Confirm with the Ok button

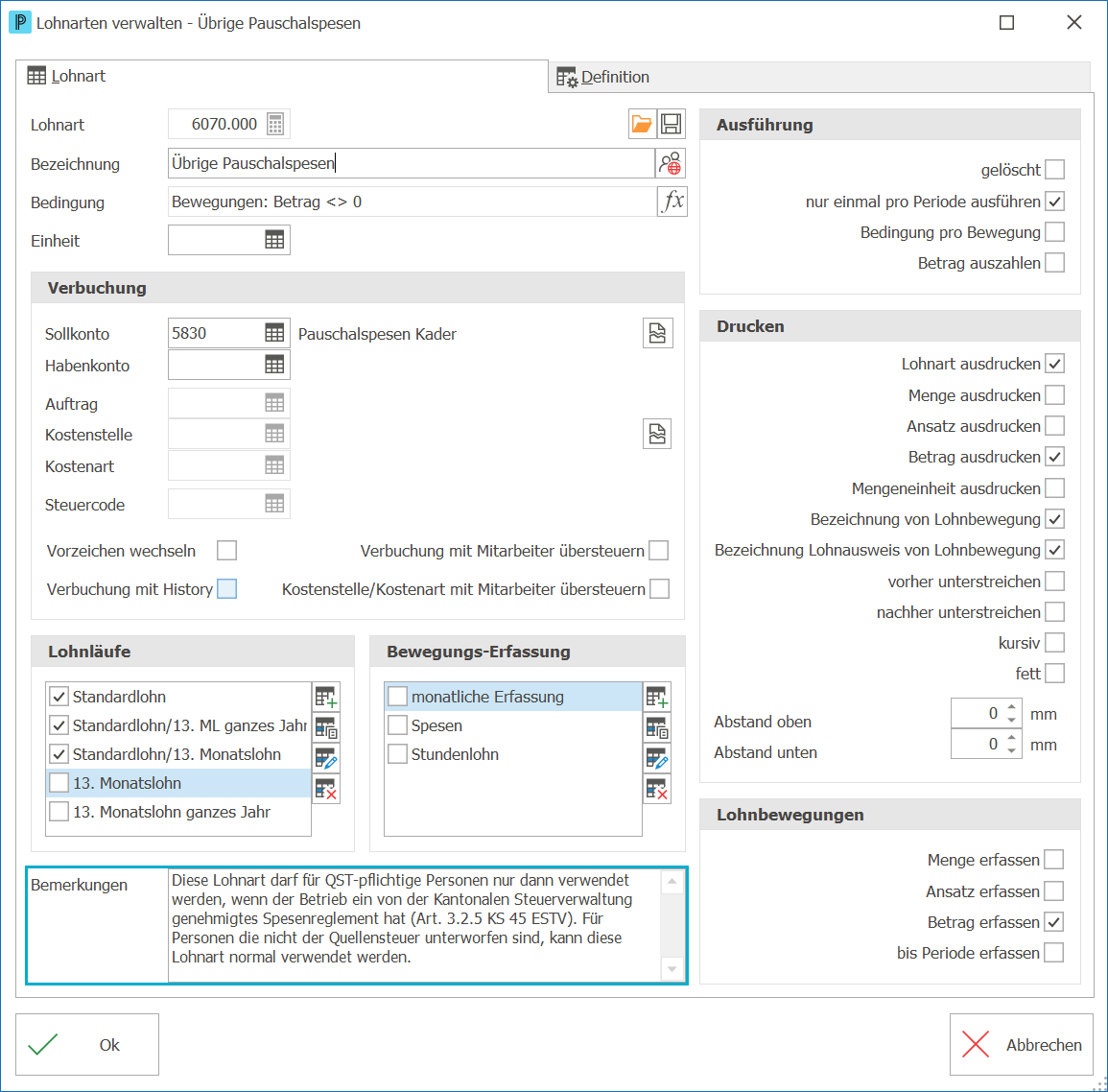tap(87, 1045)
